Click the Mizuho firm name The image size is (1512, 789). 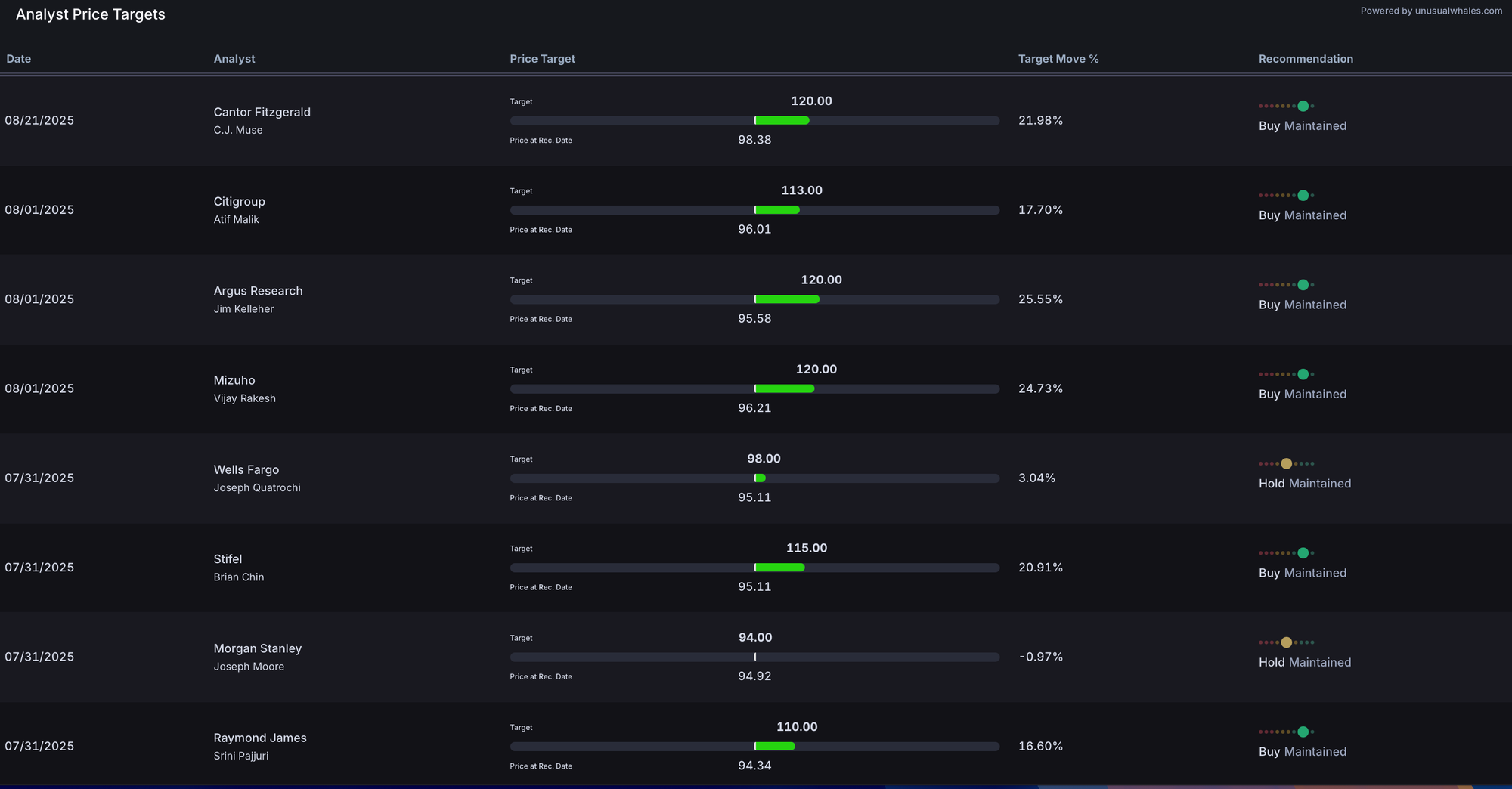(x=234, y=380)
